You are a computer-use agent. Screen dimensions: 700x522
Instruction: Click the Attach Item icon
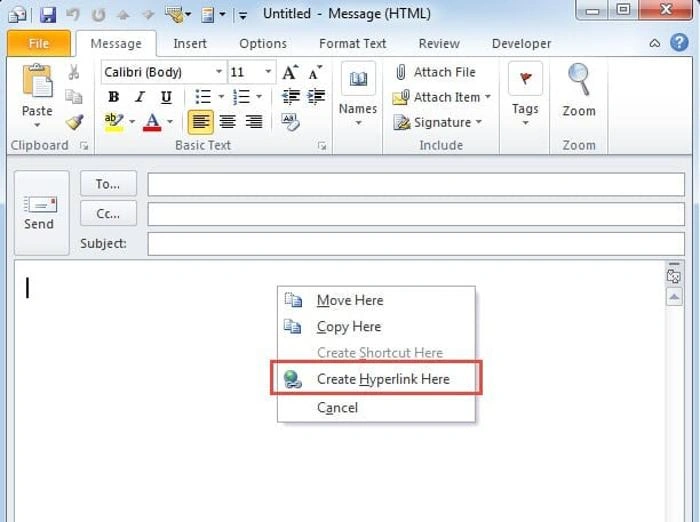tap(400, 97)
